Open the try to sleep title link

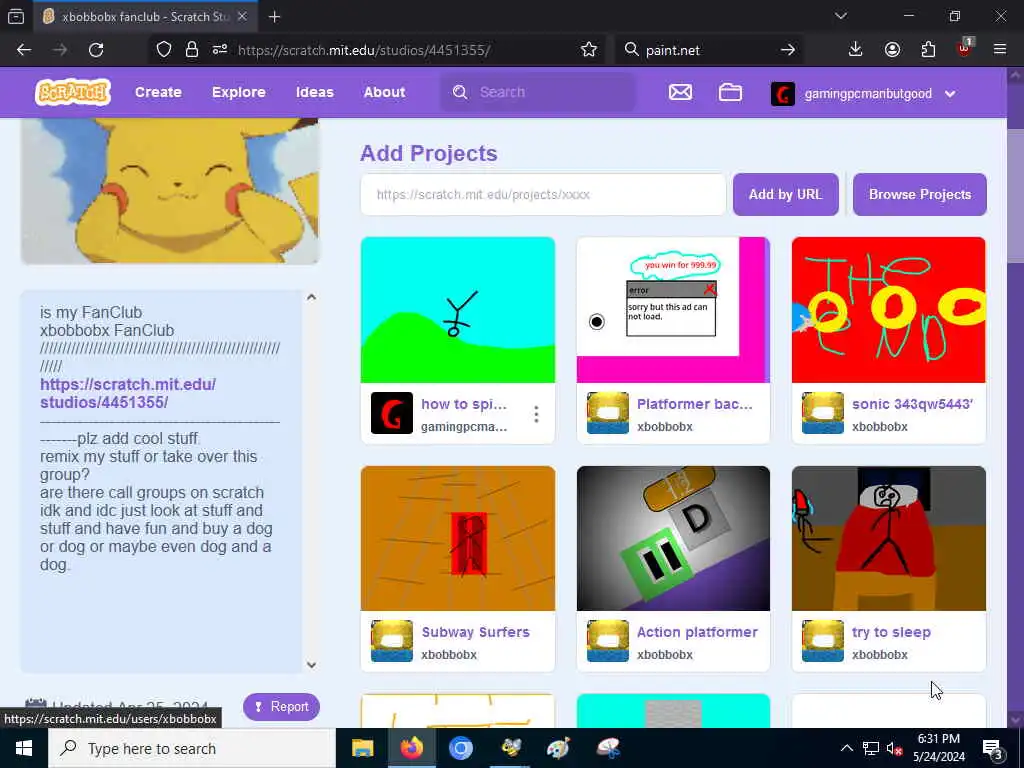click(891, 632)
